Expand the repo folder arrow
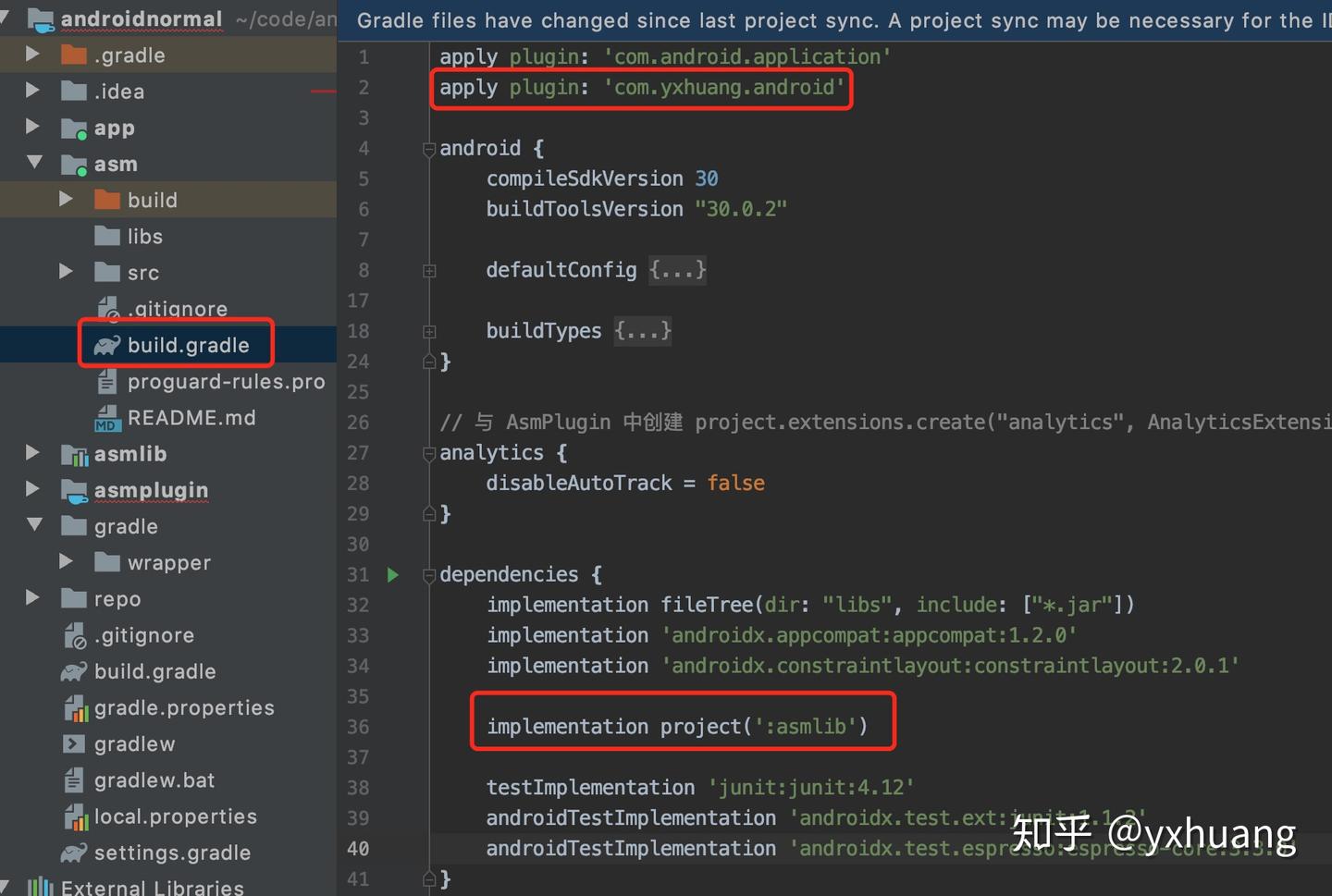Viewport: 1332px width, 896px height. click(32, 598)
